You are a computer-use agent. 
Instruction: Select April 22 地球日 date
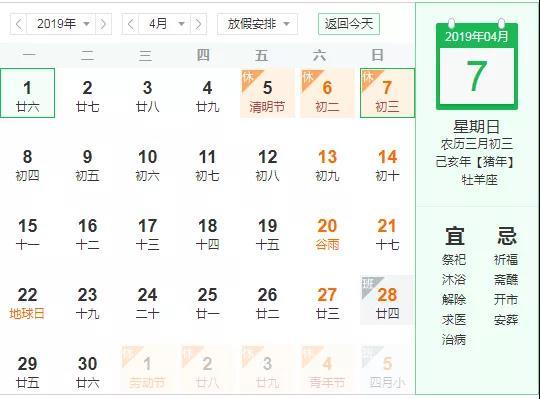point(27,303)
